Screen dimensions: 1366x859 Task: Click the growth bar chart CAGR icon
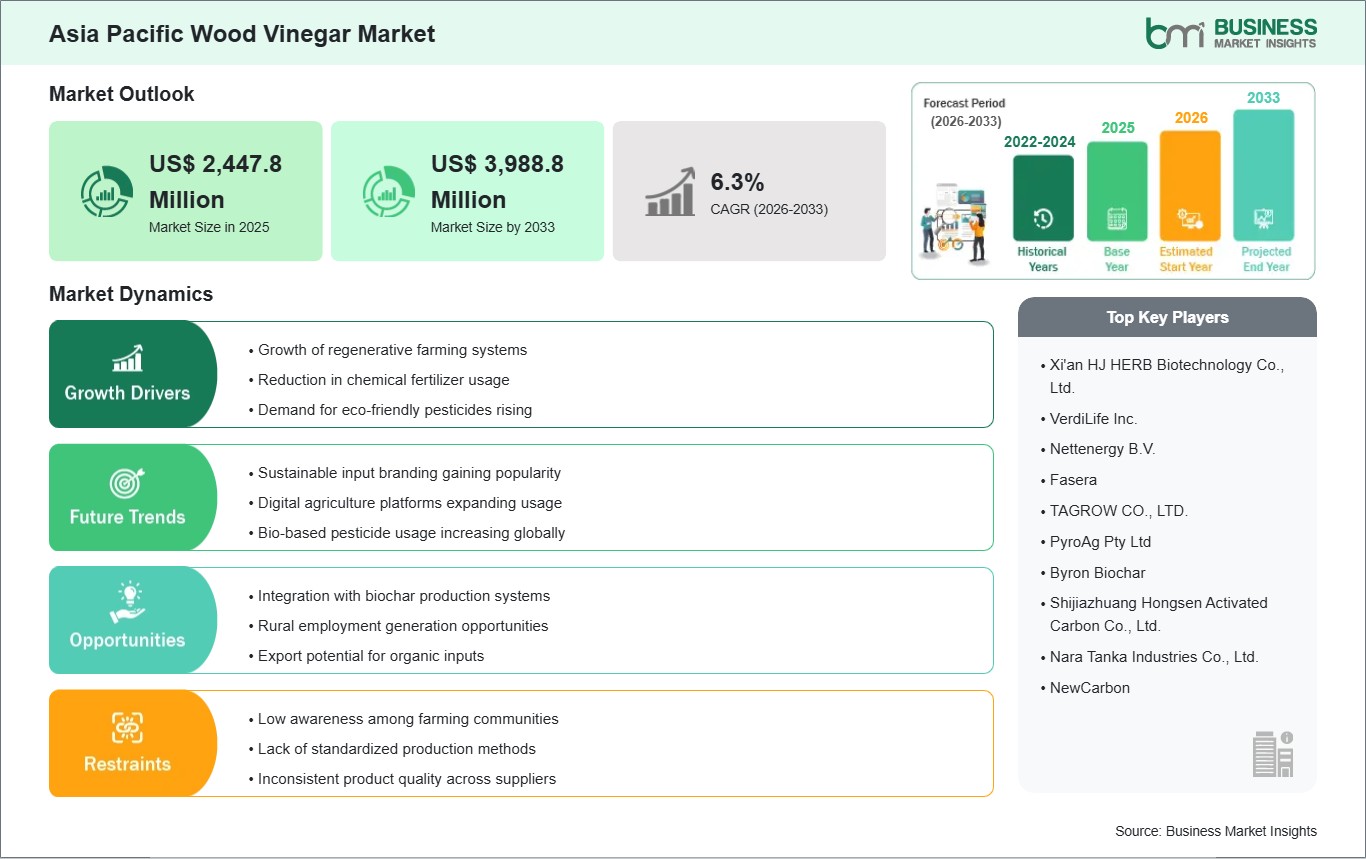671,192
